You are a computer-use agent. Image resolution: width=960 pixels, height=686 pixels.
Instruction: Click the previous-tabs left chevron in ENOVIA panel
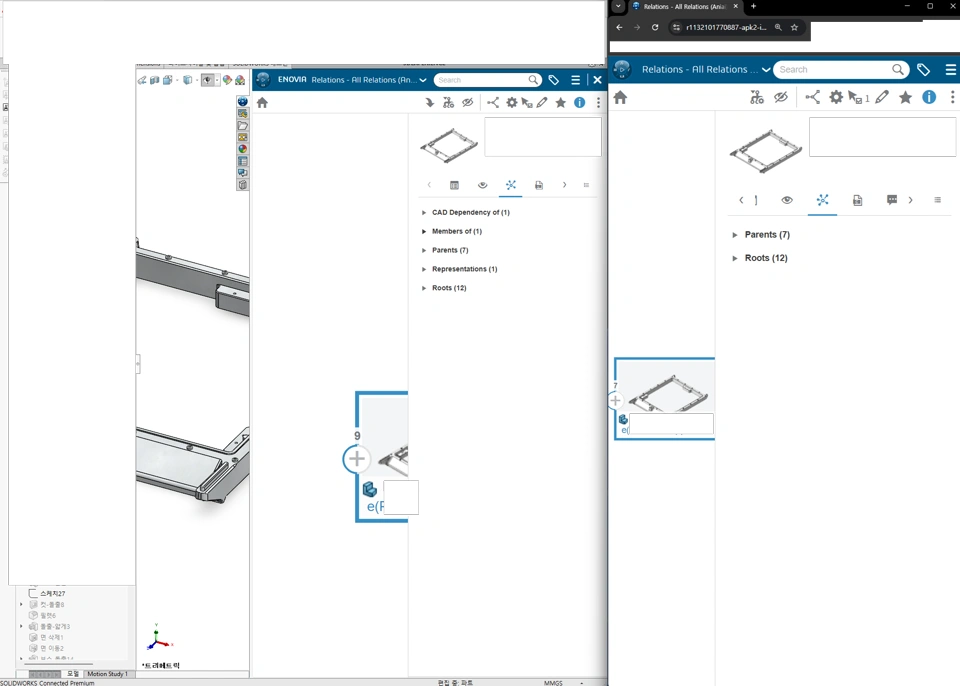pyautogui.click(x=429, y=185)
